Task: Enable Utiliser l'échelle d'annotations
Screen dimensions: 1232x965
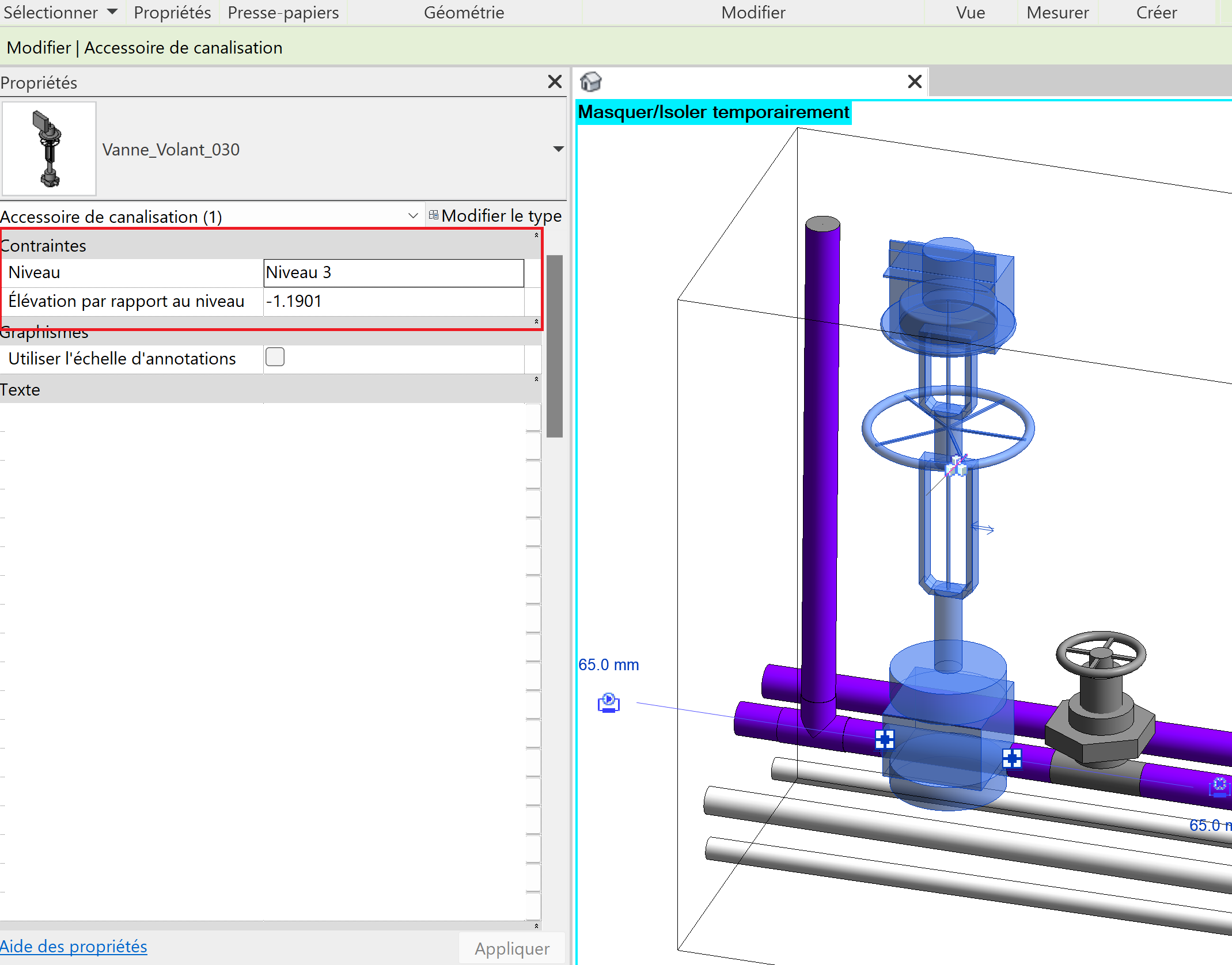Action: [275, 357]
